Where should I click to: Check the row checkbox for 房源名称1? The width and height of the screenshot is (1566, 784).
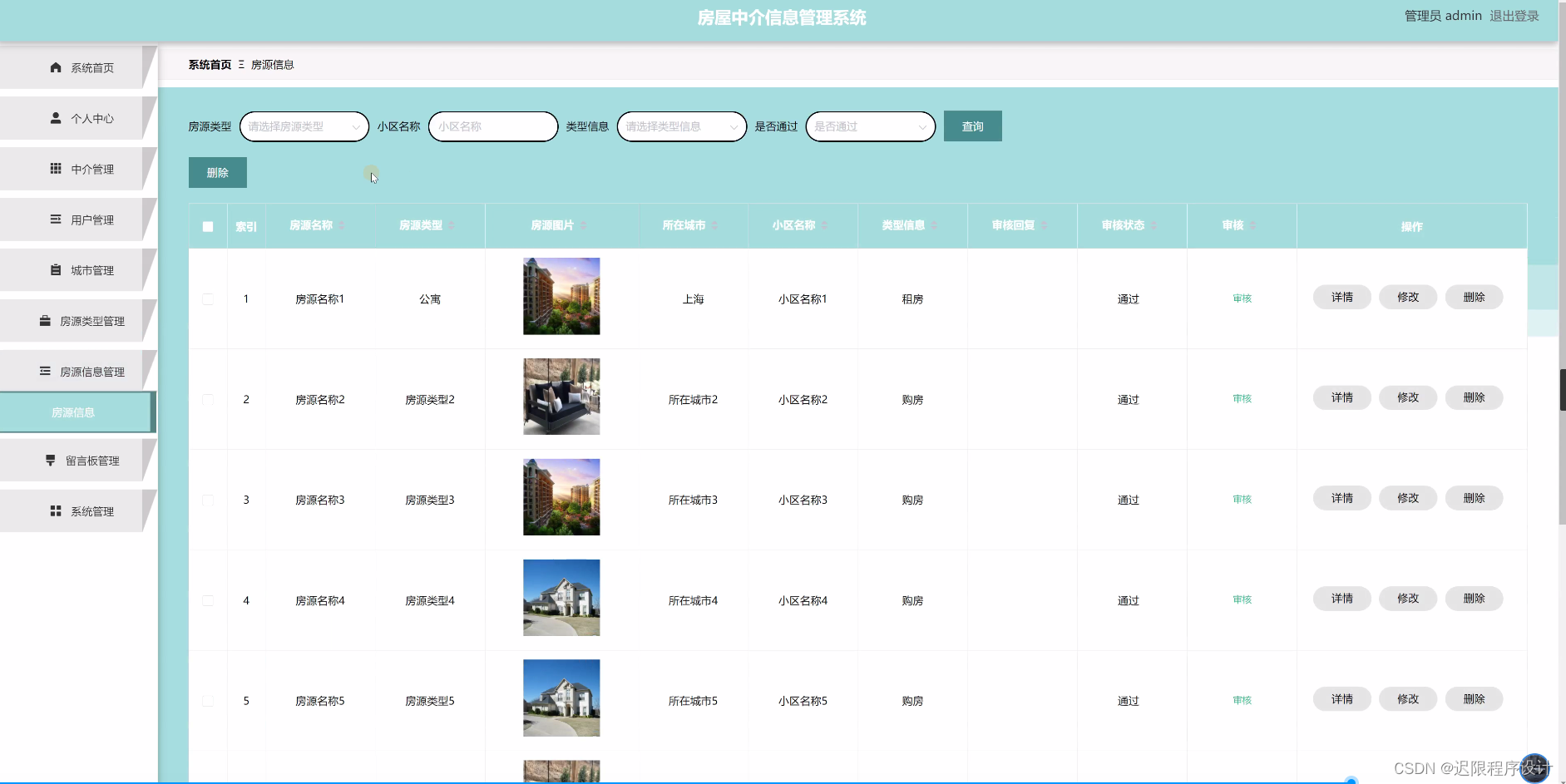tap(207, 298)
